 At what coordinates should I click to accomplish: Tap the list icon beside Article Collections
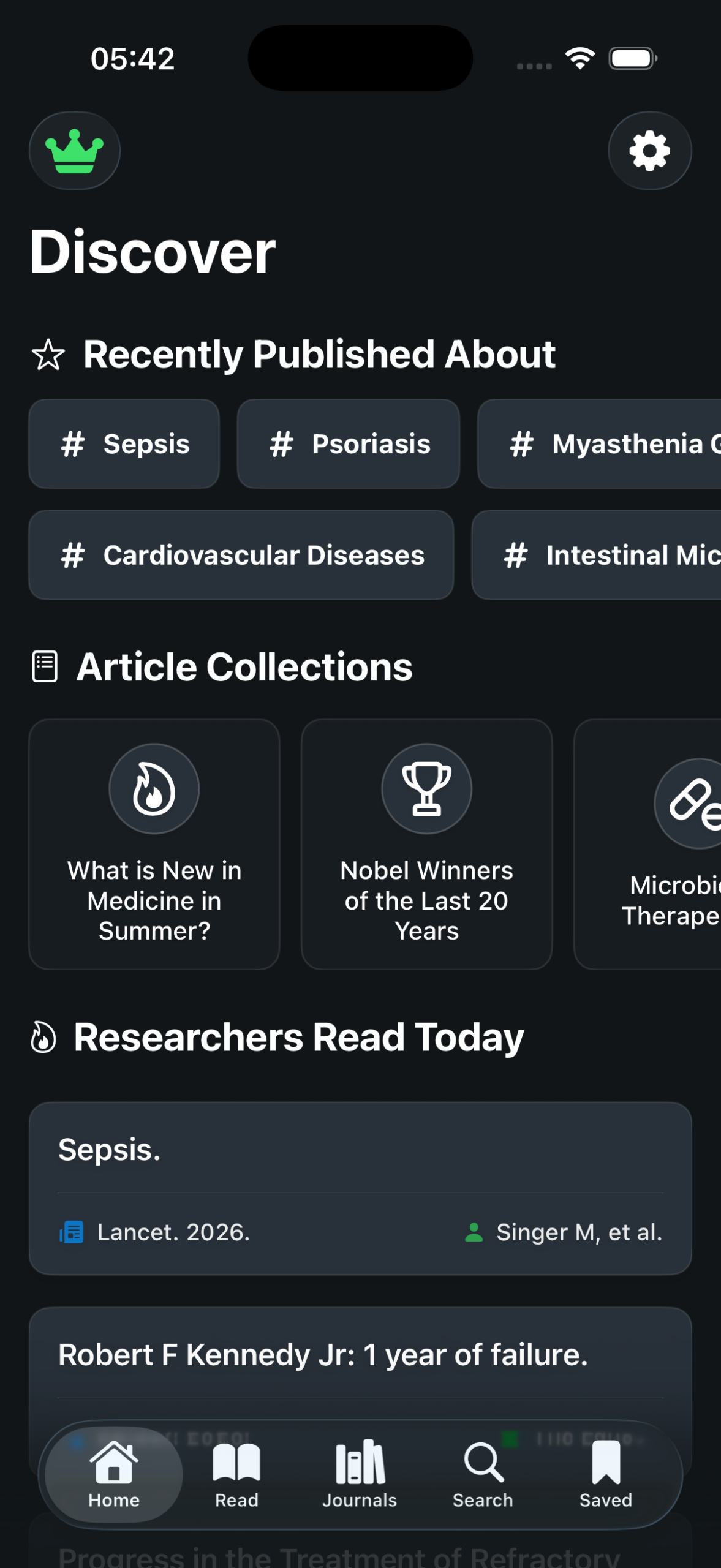[45, 666]
